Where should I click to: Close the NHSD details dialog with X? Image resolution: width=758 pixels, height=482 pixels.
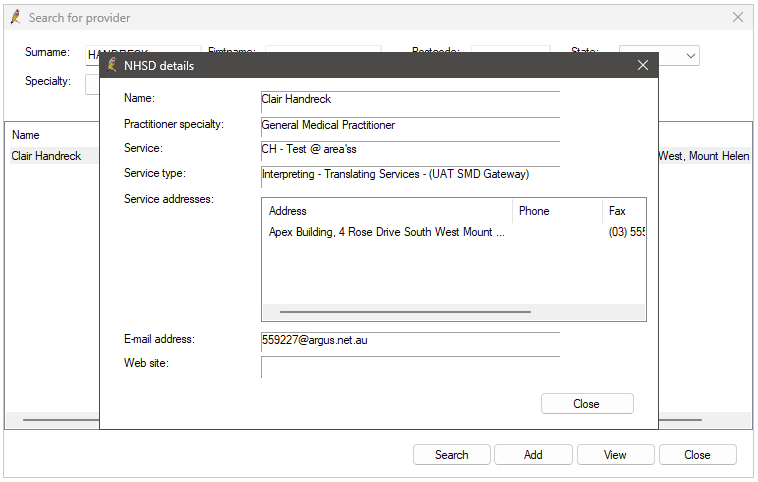(x=643, y=66)
